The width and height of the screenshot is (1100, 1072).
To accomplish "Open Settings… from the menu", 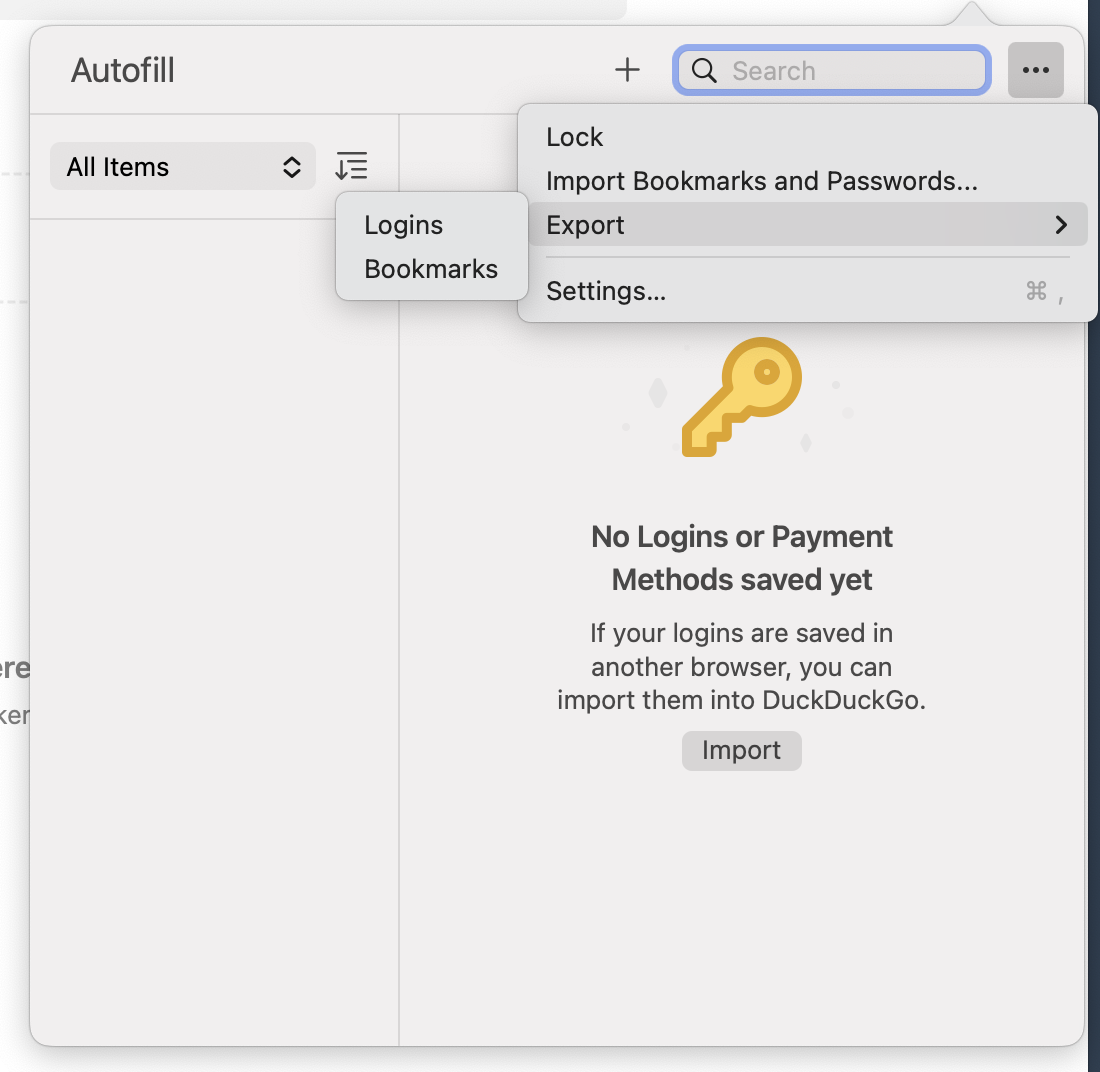I will click(x=807, y=290).
